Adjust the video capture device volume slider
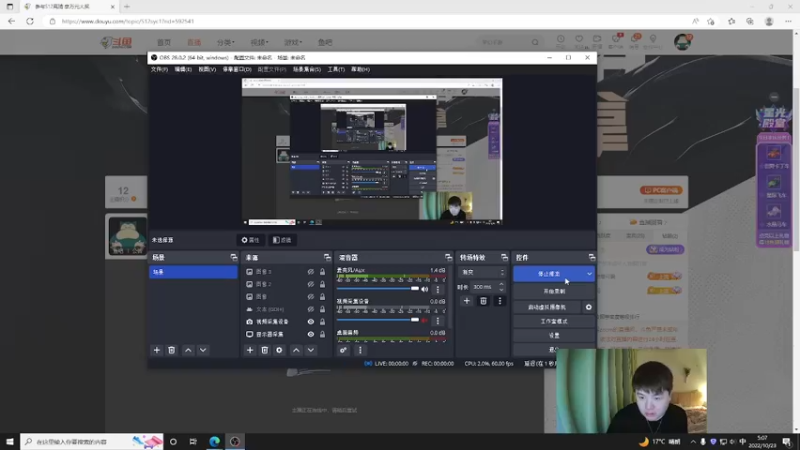This screenshot has width=800, height=450. (x=378, y=320)
